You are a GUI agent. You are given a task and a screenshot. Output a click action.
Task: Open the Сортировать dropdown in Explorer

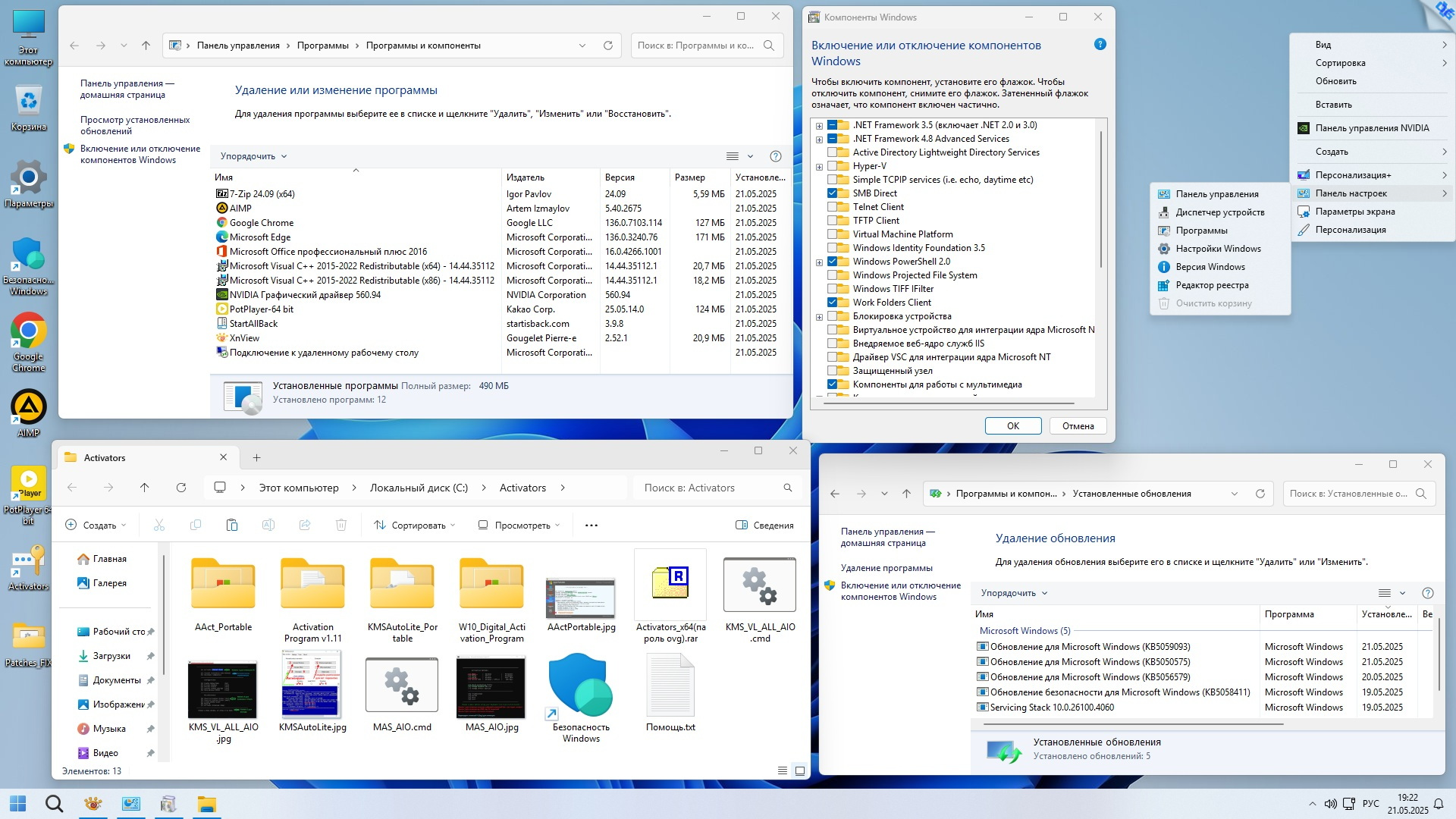[x=415, y=525]
